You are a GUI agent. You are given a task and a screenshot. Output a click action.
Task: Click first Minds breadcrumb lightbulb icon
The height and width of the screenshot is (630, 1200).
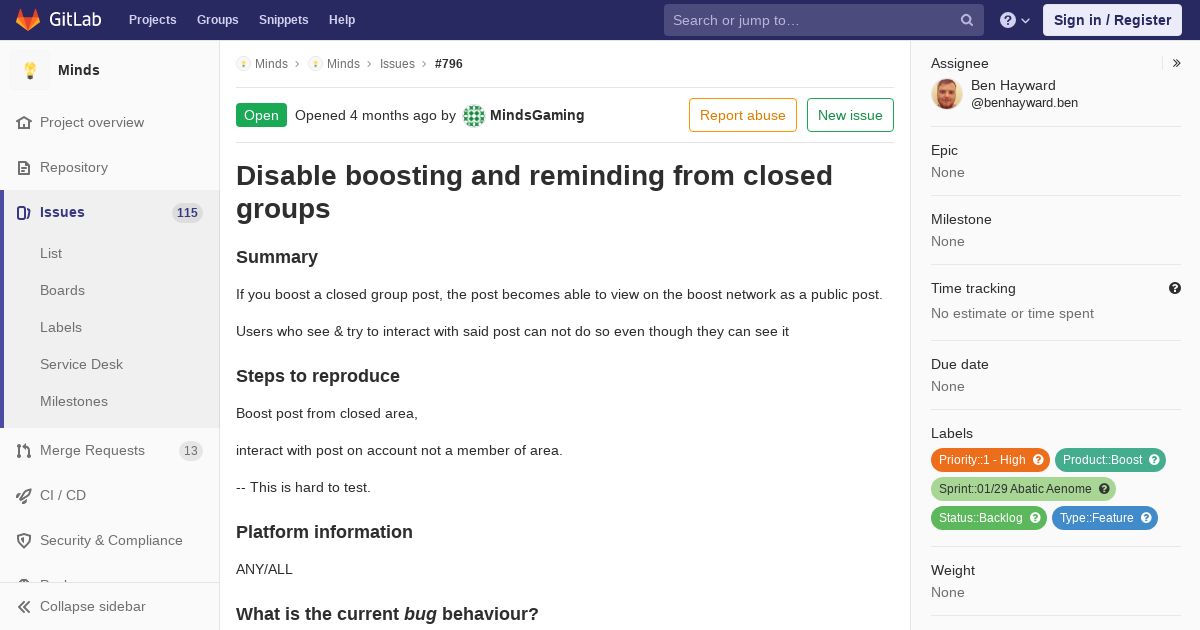[x=243, y=63]
